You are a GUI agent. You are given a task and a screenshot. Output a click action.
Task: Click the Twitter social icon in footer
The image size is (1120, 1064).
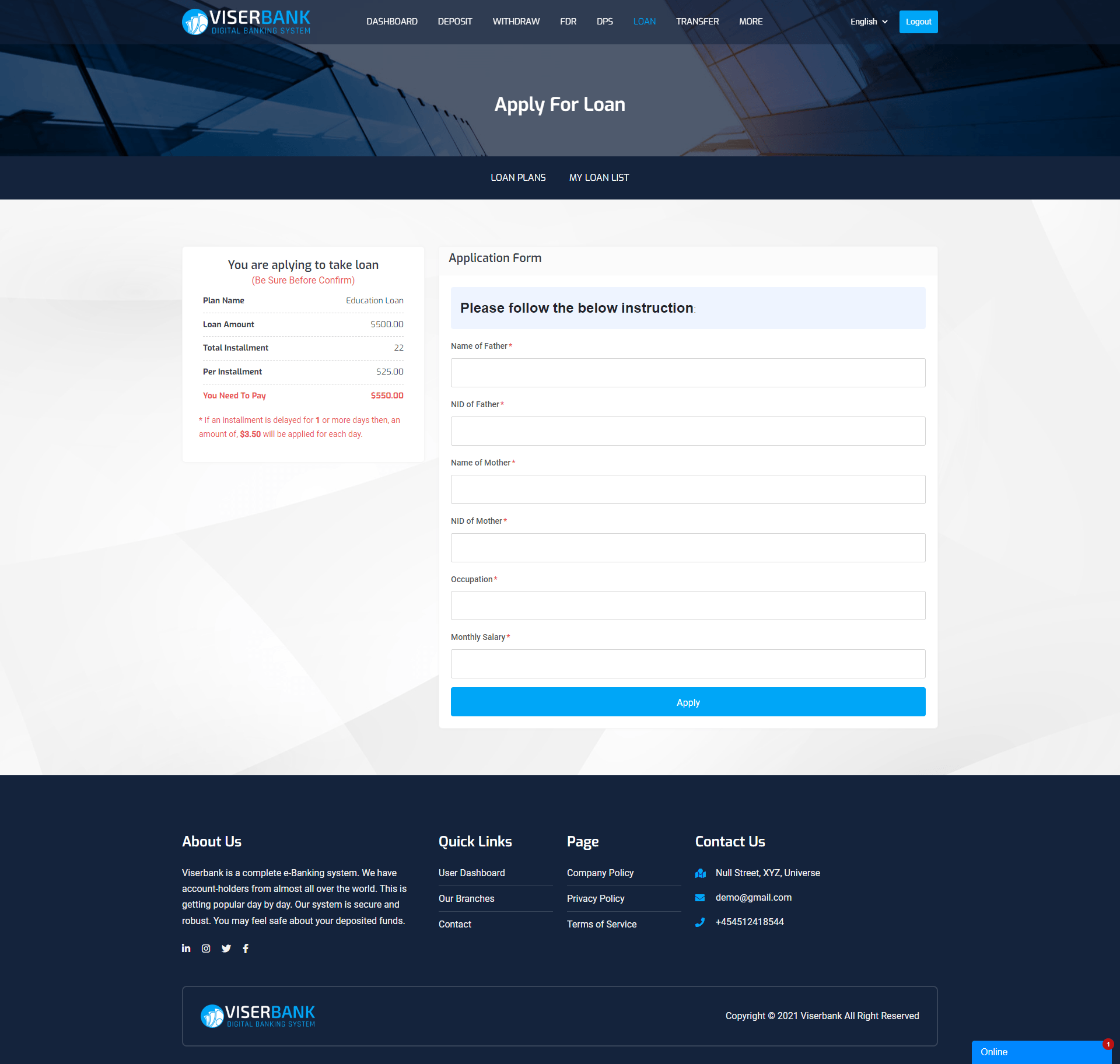[225, 949]
